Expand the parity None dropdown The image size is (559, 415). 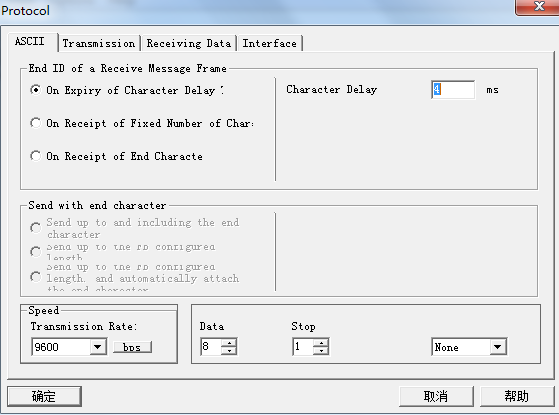498,347
